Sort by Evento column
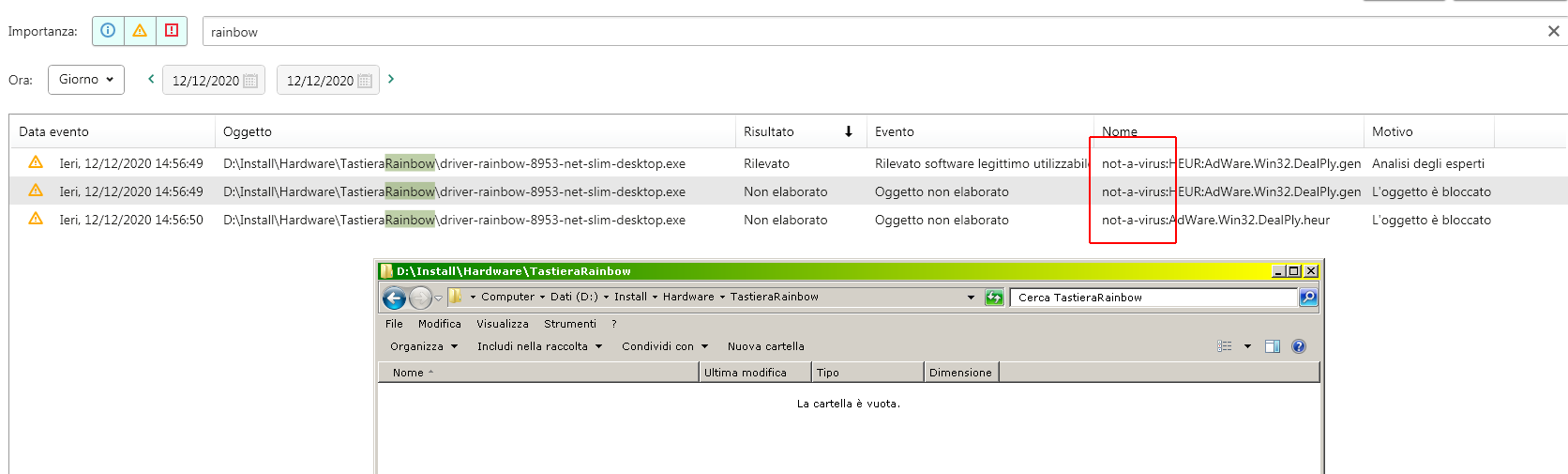Screen dimensions: 1568x474 979,131
